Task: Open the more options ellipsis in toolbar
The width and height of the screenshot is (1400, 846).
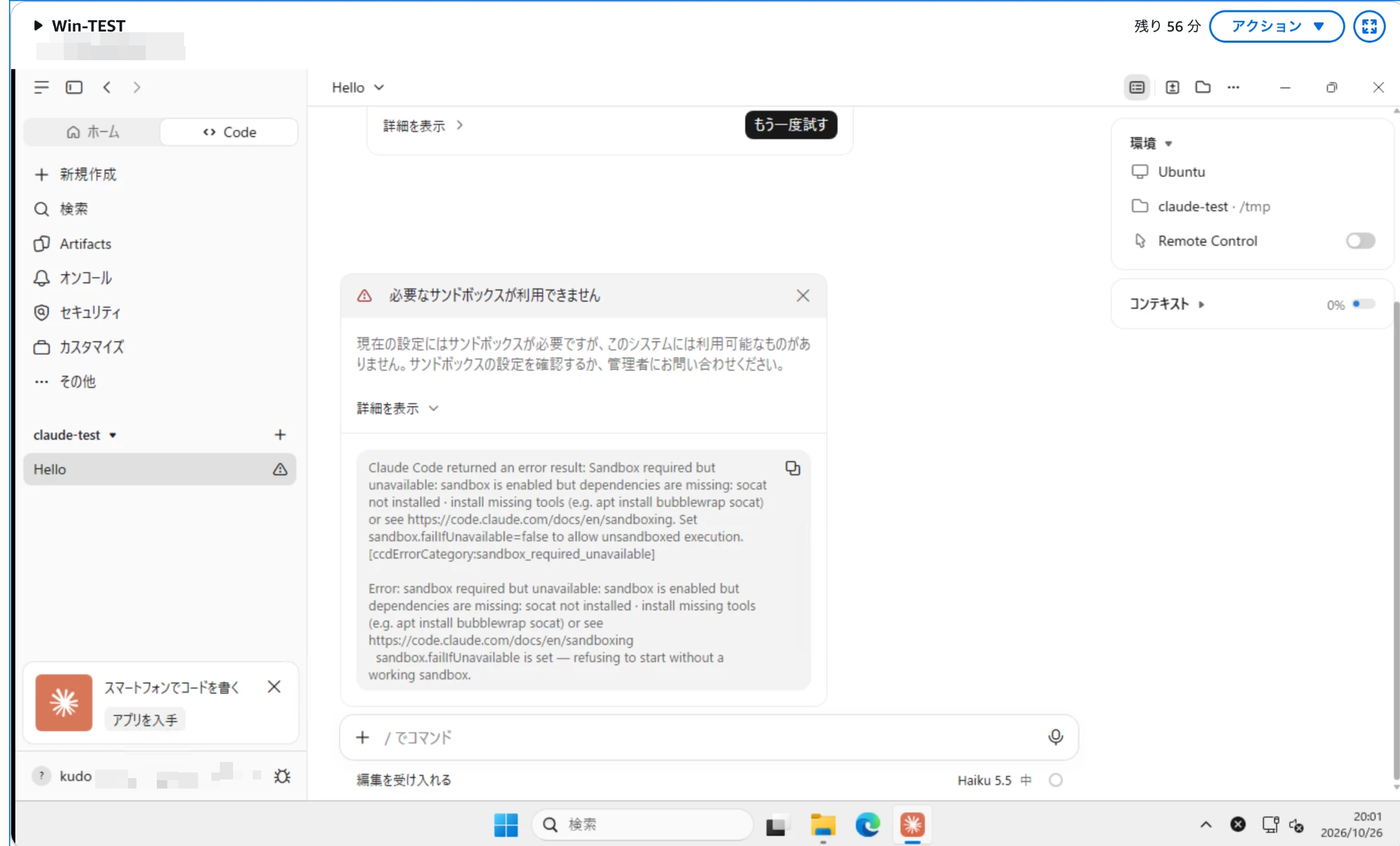Action: click(1233, 88)
